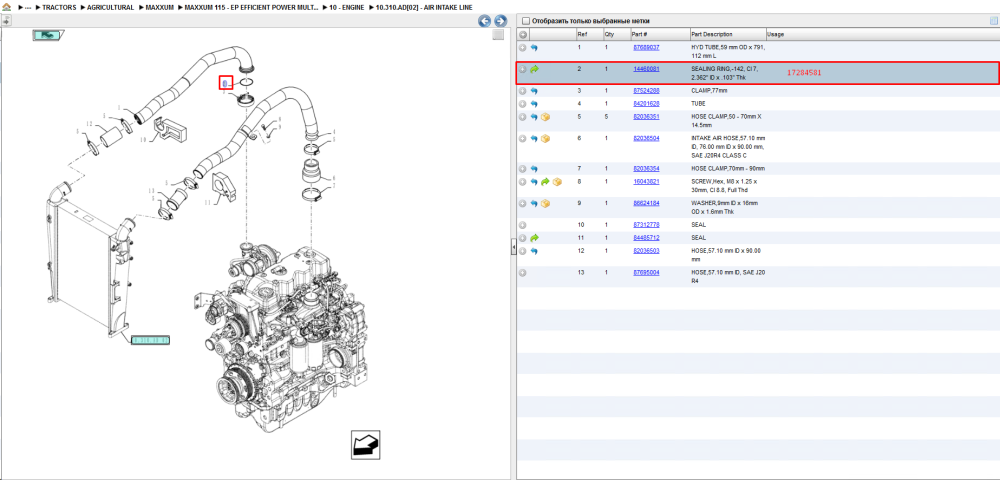Open the TRACTORS breadcrumb
The height and width of the screenshot is (480, 1000).
tap(59, 7)
